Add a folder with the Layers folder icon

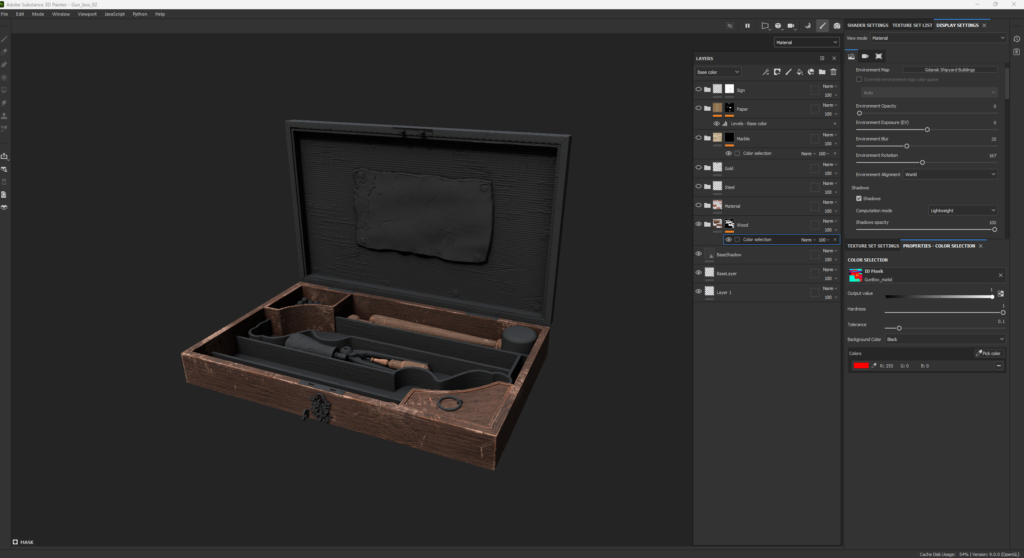coord(822,72)
